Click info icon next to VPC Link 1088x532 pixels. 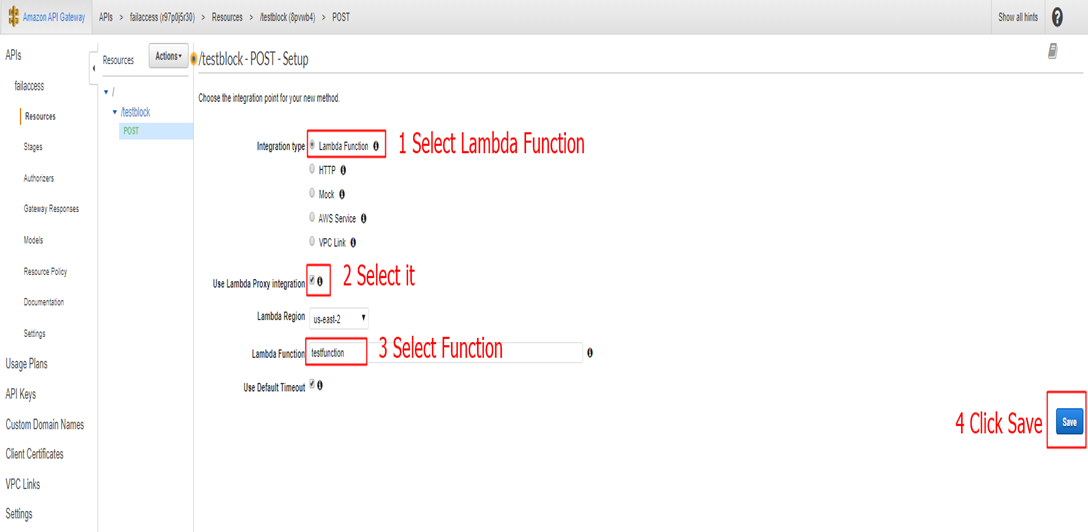click(354, 242)
